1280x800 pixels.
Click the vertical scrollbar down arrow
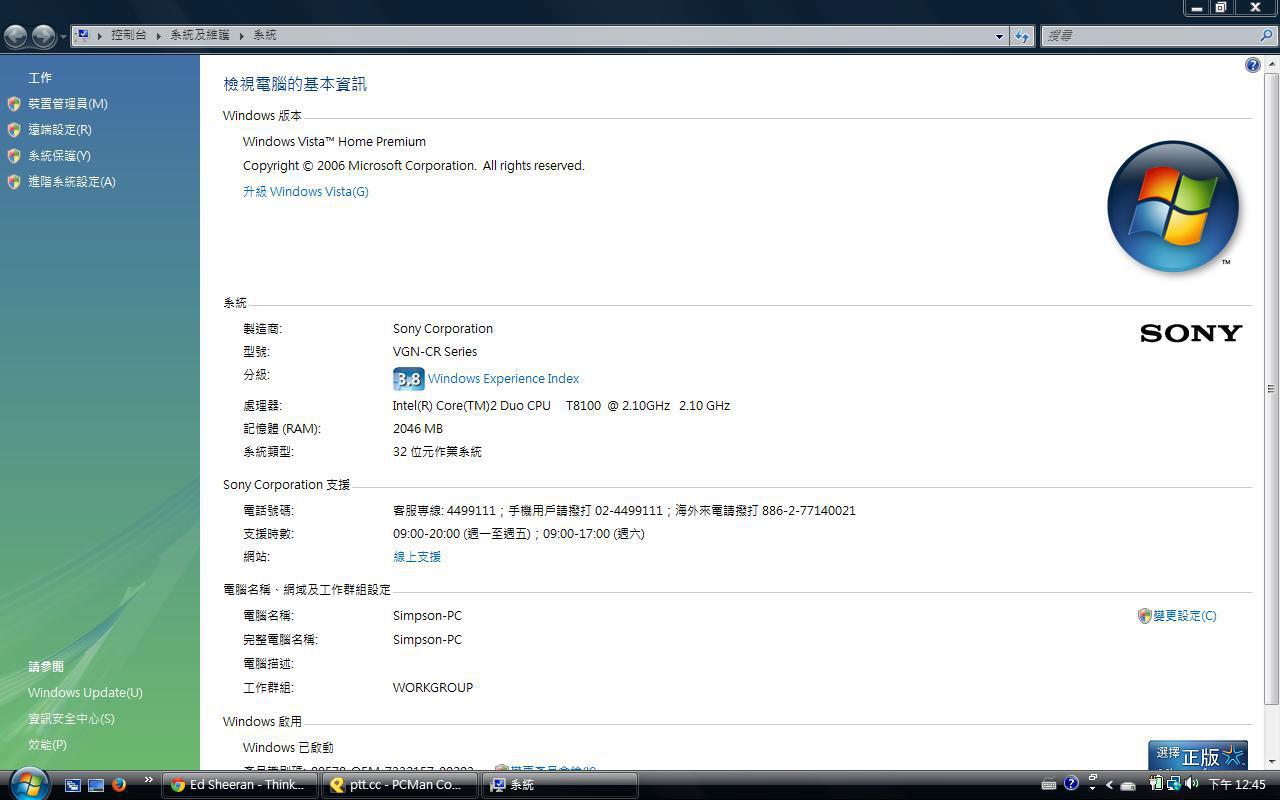click(x=1271, y=762)
